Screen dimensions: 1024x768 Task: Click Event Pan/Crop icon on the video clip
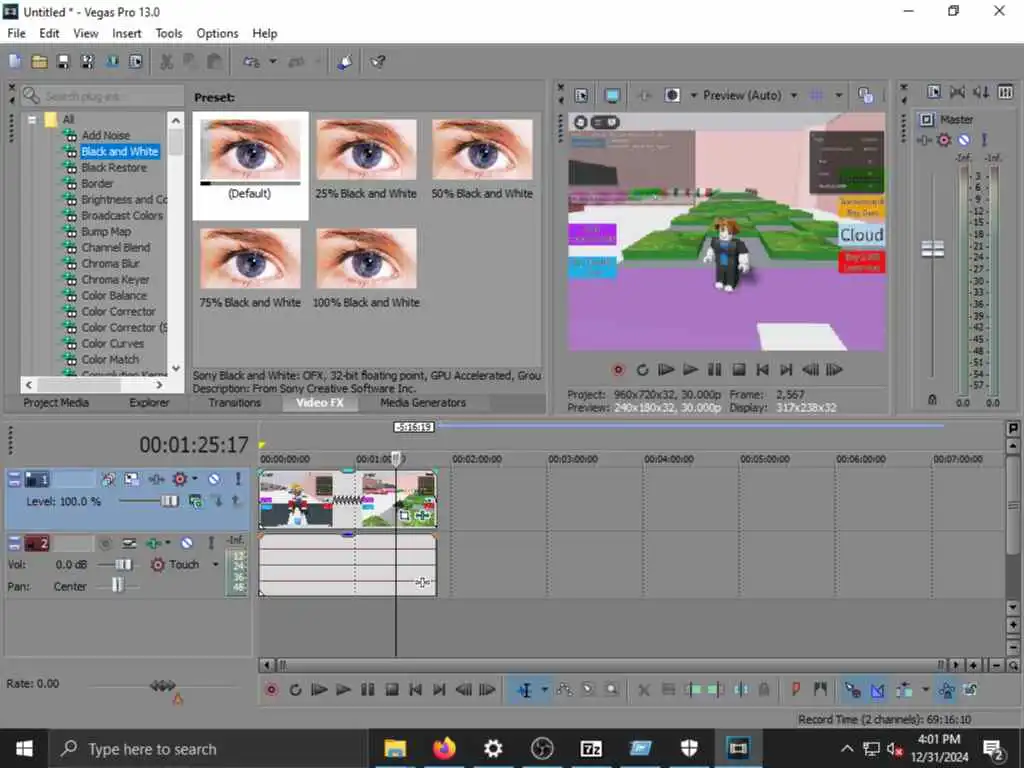click(405, 516)
